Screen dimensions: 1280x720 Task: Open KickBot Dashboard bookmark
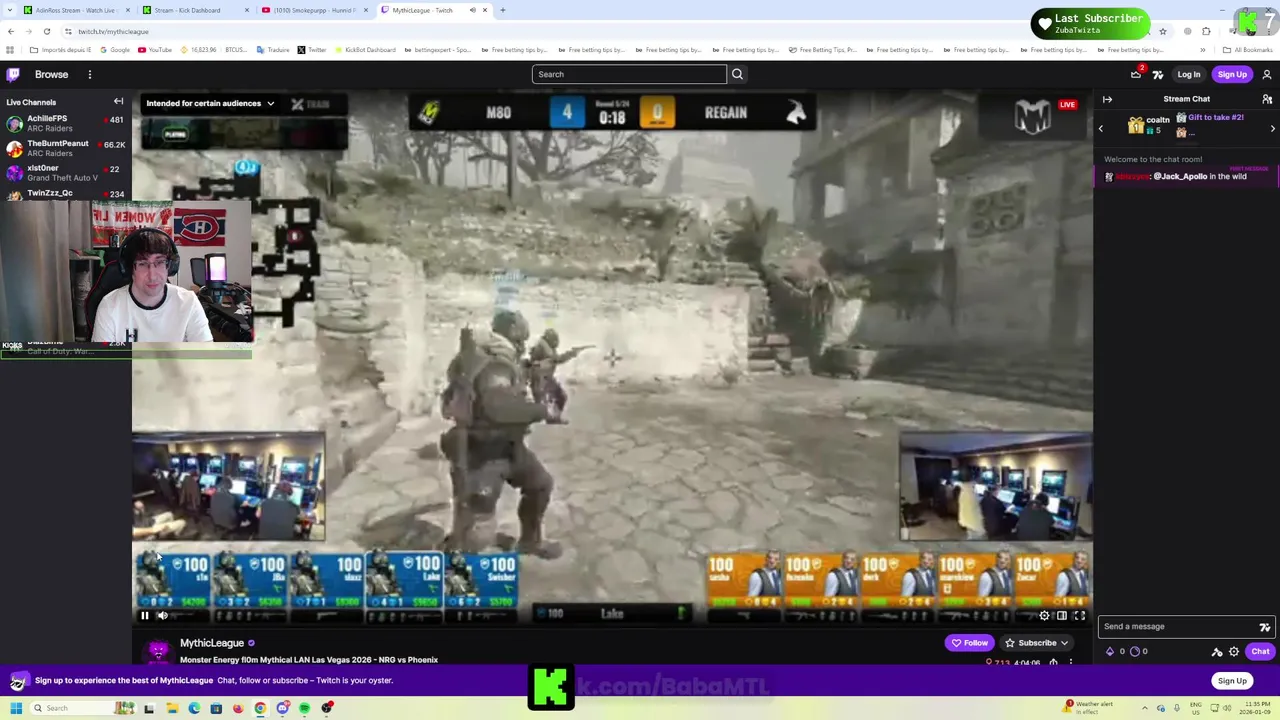(365, 50)
